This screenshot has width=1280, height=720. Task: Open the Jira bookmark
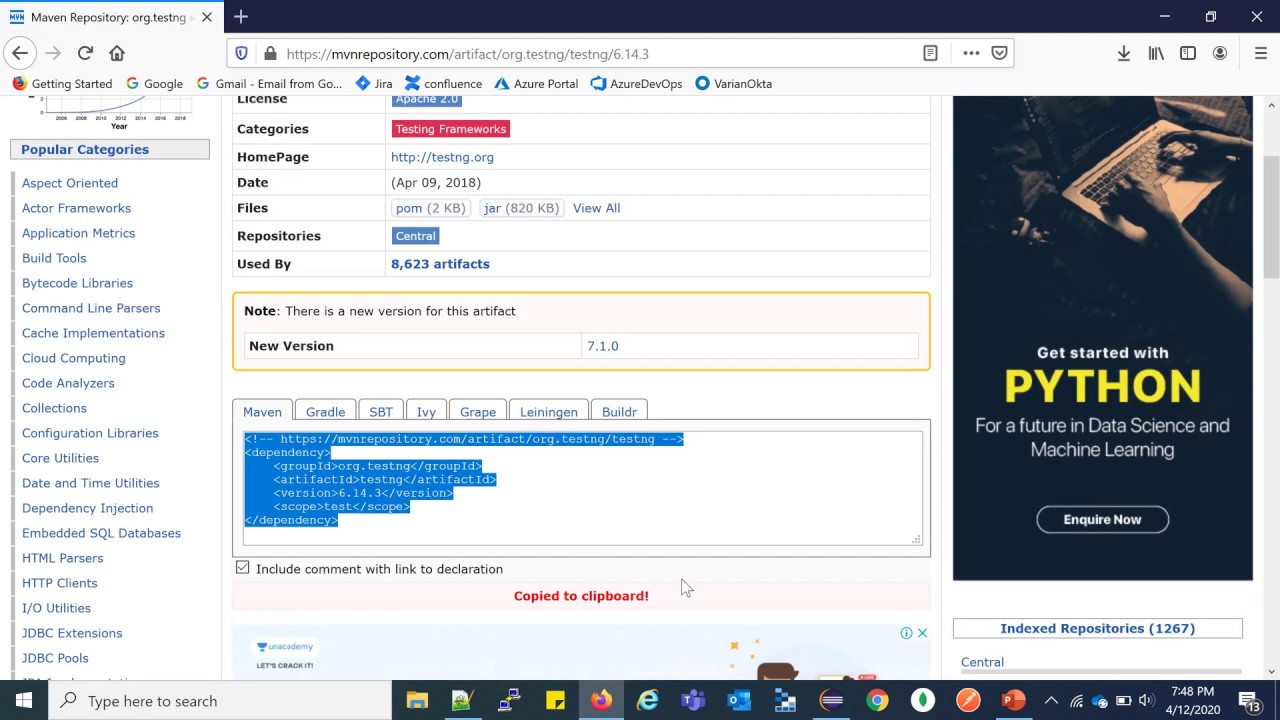click(x=374, y=84)
